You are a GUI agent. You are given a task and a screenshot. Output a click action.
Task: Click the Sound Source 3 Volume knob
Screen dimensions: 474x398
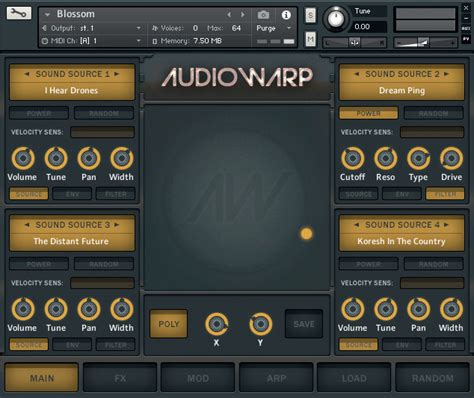click(x=23, y=309)
